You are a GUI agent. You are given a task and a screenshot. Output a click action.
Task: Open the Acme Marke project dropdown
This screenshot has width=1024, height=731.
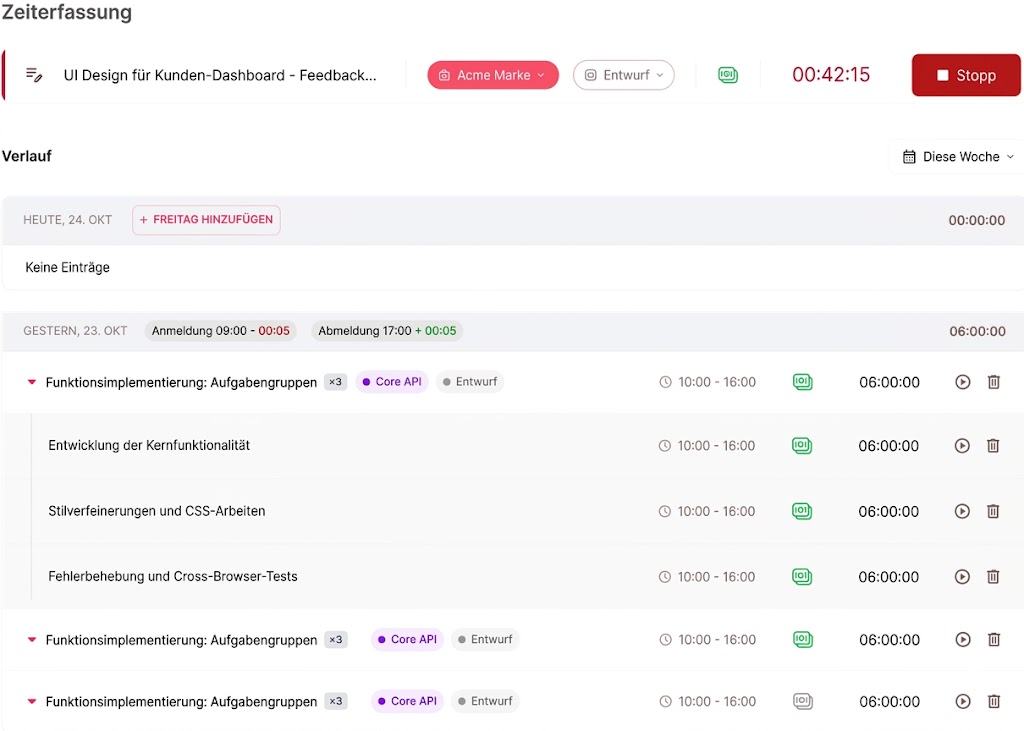coord(493,75)
